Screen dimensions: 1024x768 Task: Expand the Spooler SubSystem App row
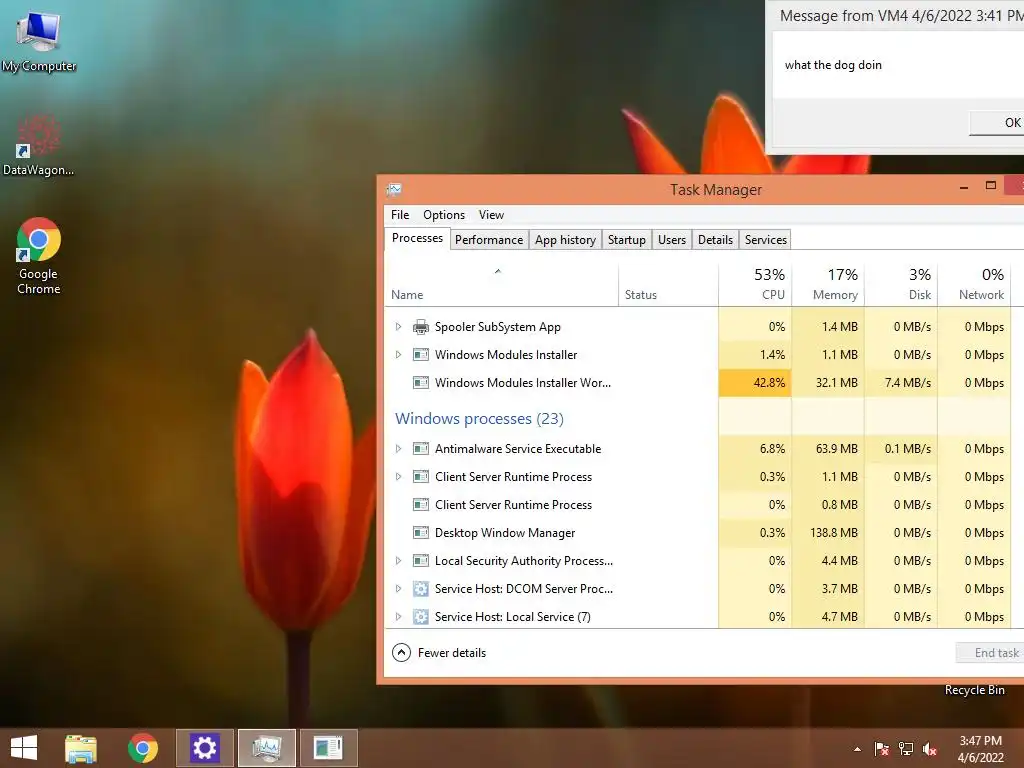[398, 327]
